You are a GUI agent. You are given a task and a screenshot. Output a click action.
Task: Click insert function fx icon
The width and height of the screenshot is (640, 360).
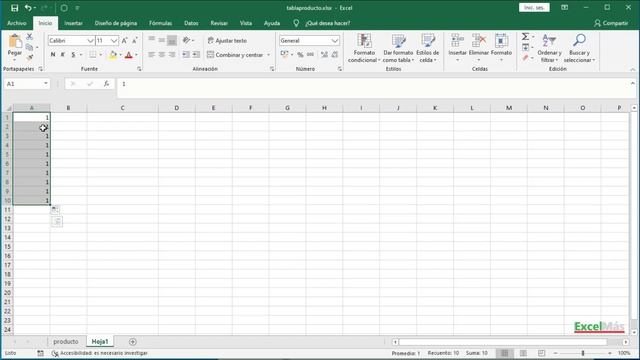[x=106, y=84]
